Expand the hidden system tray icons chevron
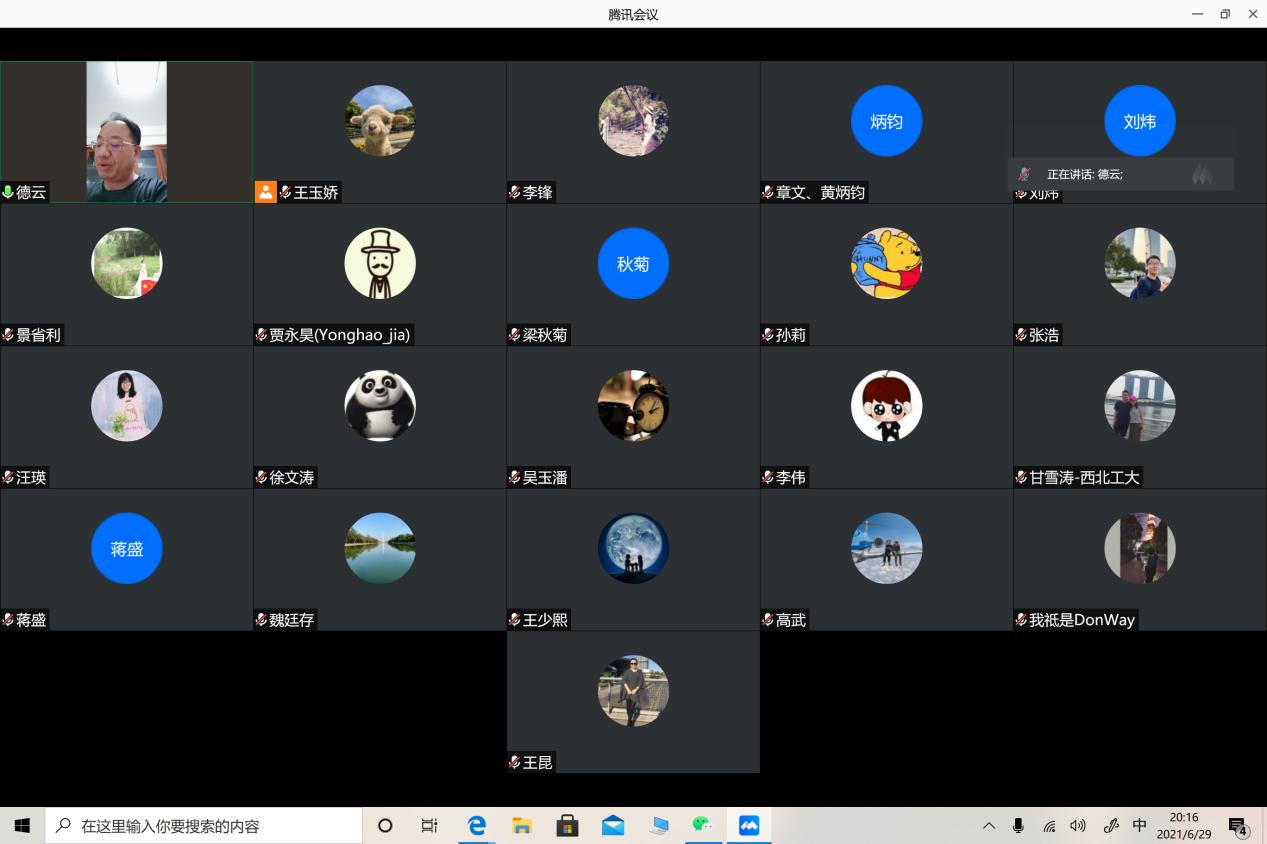 point(989,826)
